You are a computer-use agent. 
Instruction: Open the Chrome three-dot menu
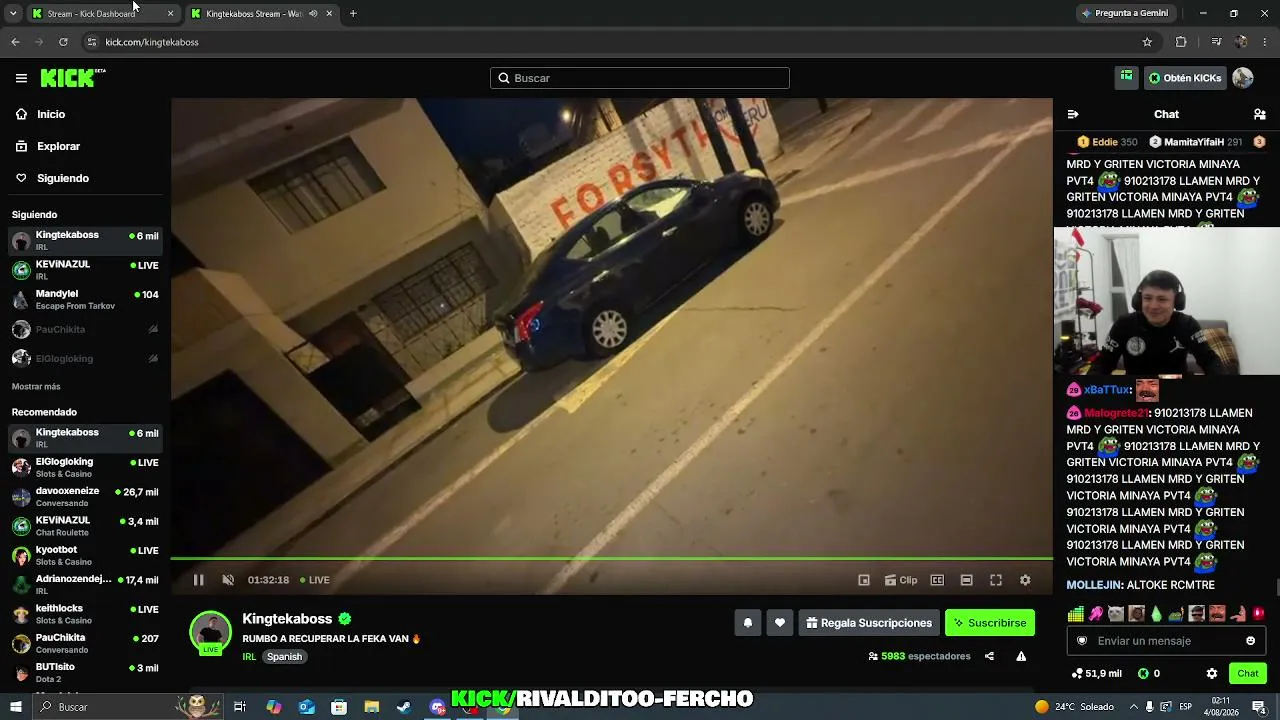coord(1266,42)
